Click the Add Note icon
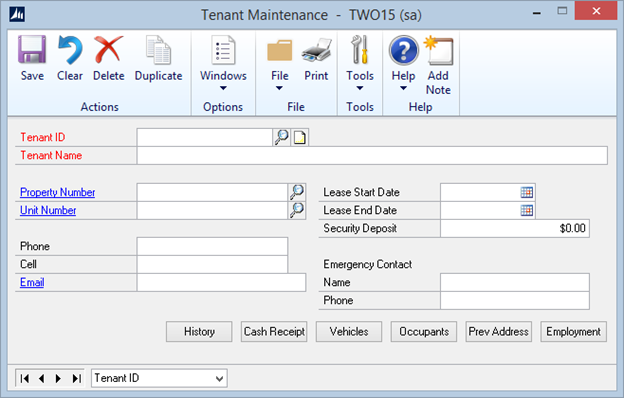 click(x=439, y=50)
